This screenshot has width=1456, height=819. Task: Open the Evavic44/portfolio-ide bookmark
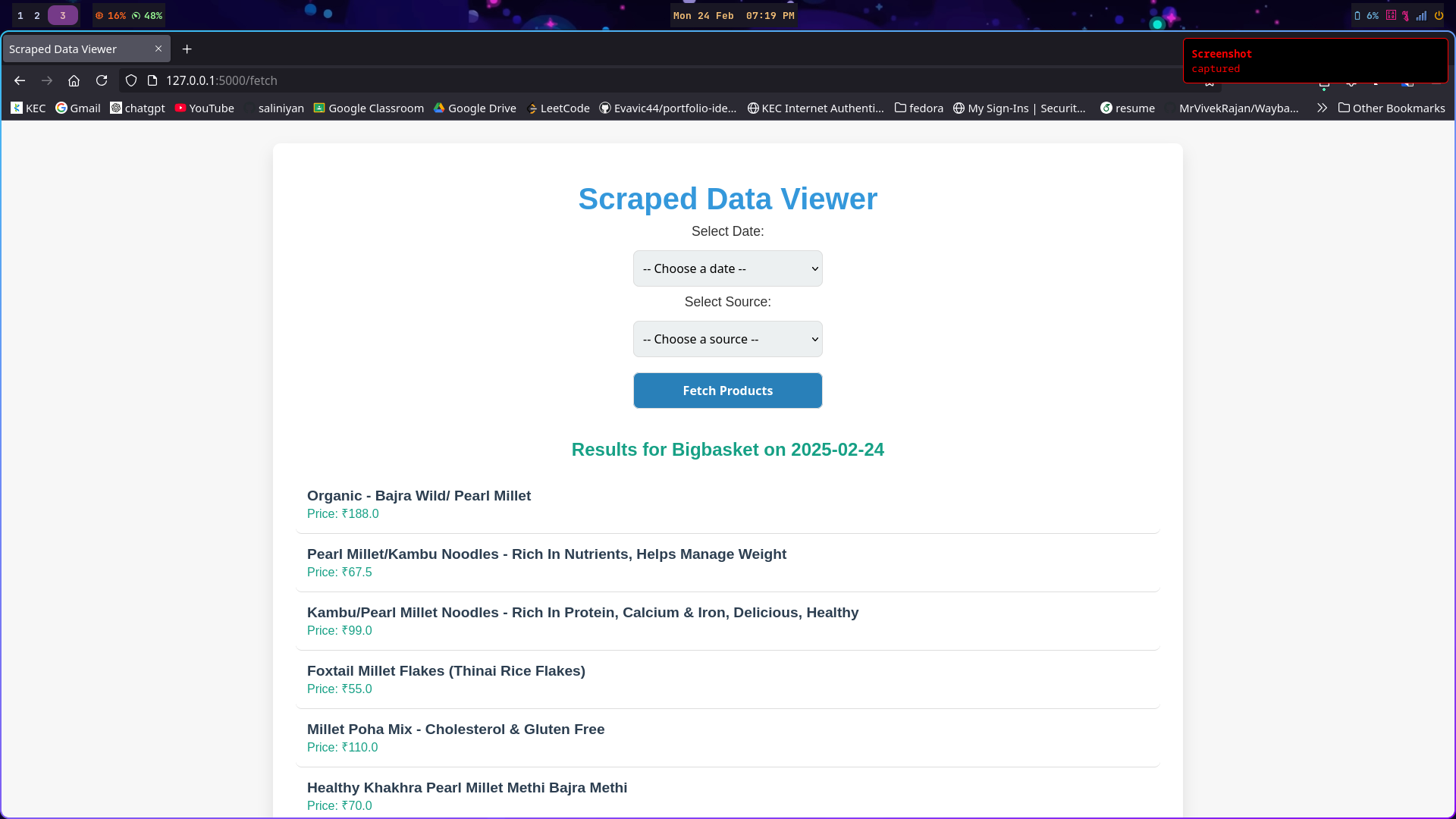pyautogui.click(x=668, y=108)
